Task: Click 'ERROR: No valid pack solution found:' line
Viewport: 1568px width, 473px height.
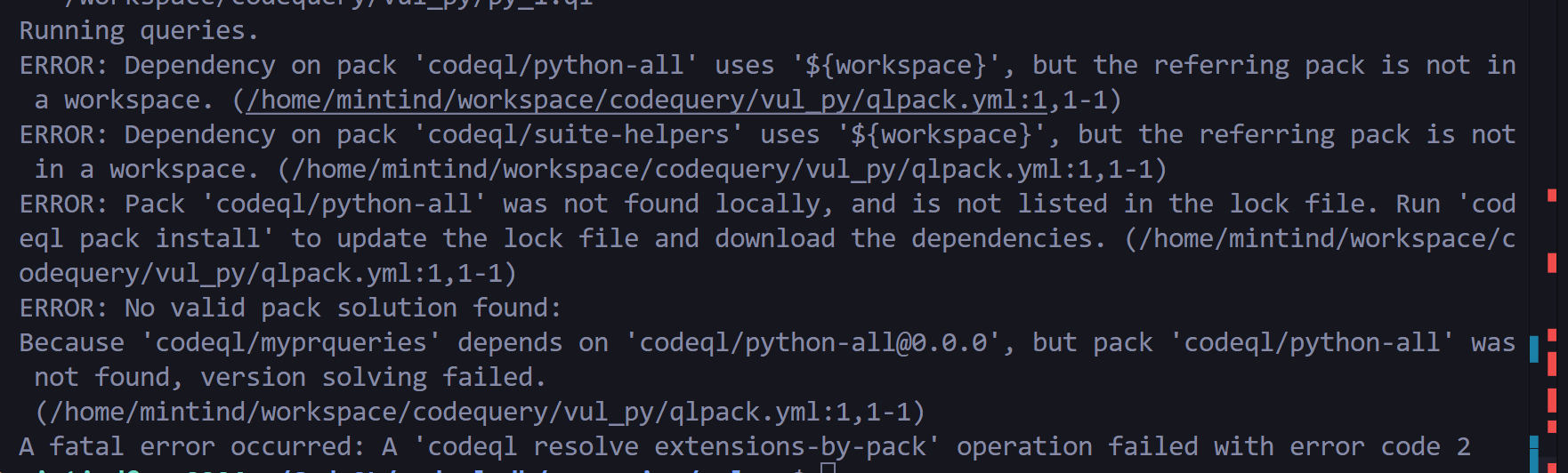Action: (291, 309)
